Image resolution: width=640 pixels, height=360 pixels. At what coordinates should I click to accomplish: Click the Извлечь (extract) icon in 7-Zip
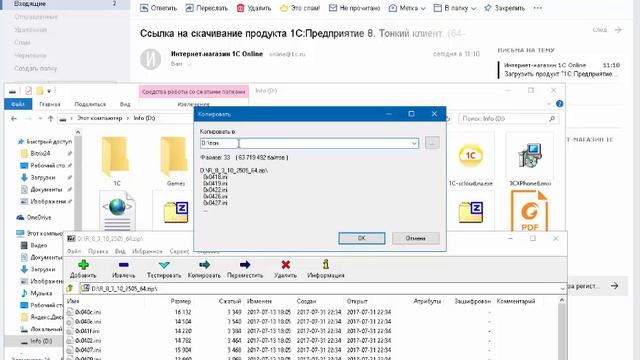point(124,265)
